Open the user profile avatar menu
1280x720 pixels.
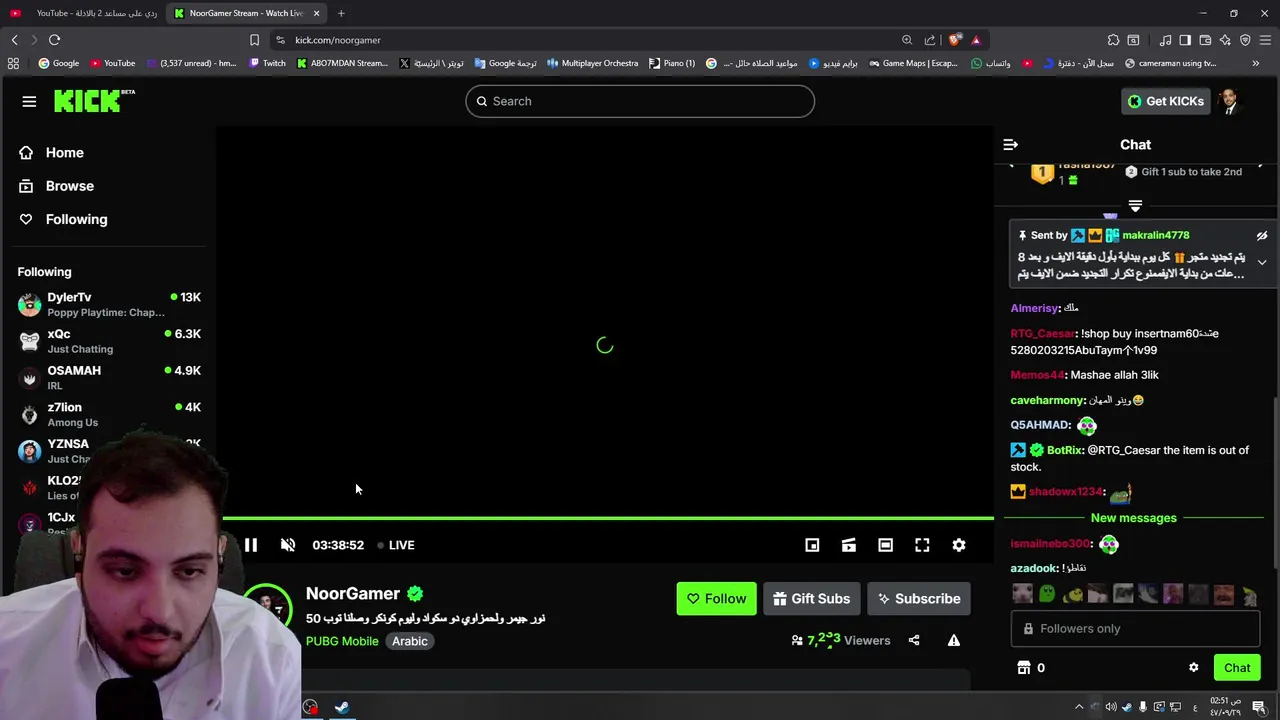(x=1228, y=101)
